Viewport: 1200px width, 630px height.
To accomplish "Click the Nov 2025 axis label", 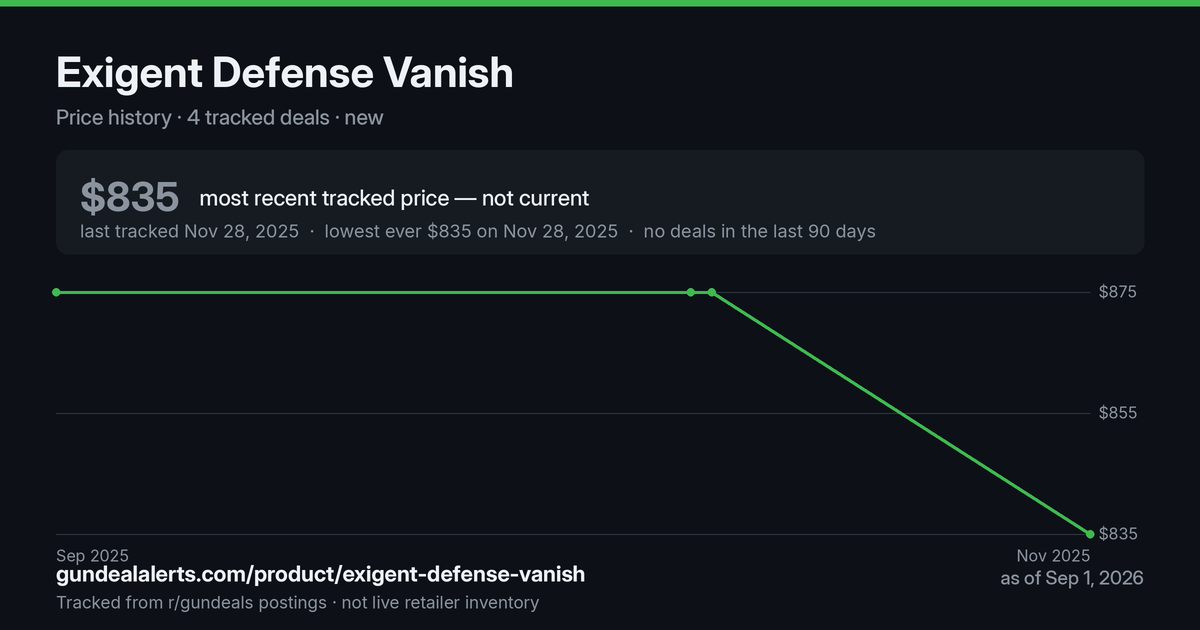I will click(1053, 555).
